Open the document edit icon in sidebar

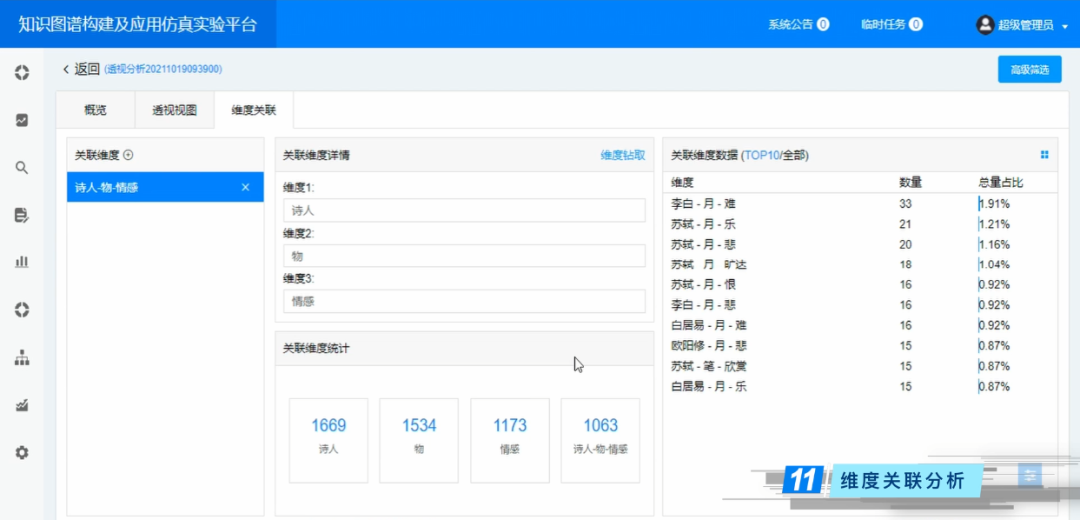point(22,215)
